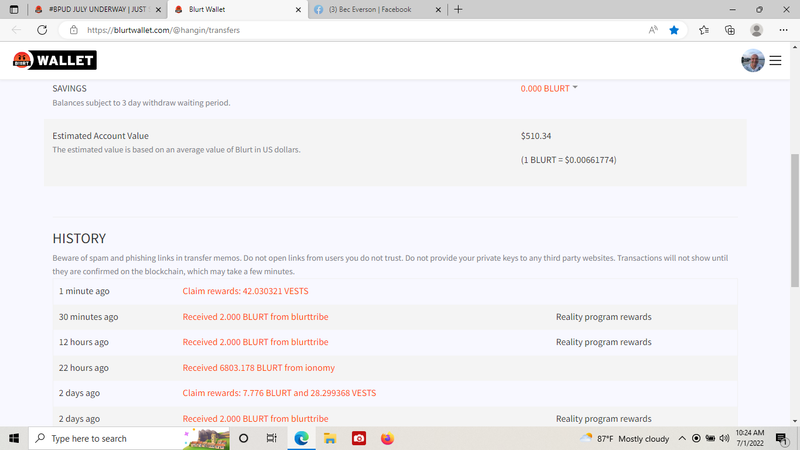Image resolution: width=800 pixels, height=450 pixels.
Task: Open Microsoft Edge from taskbar
Action: [302, 438]
